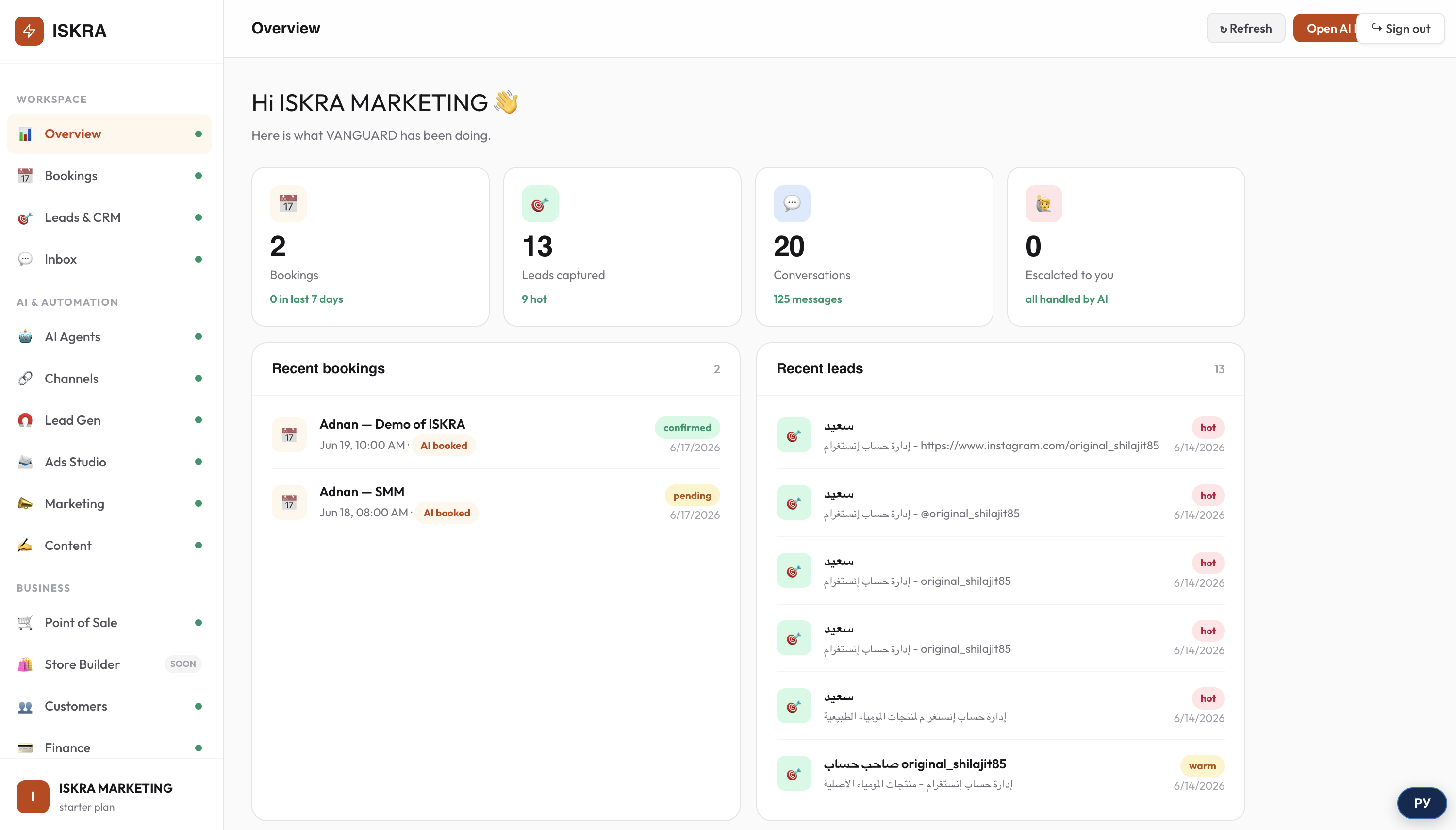This screenshot has width=1456, height=830.
Task: Open the Bookings stat card
Action: click(370, 246)
